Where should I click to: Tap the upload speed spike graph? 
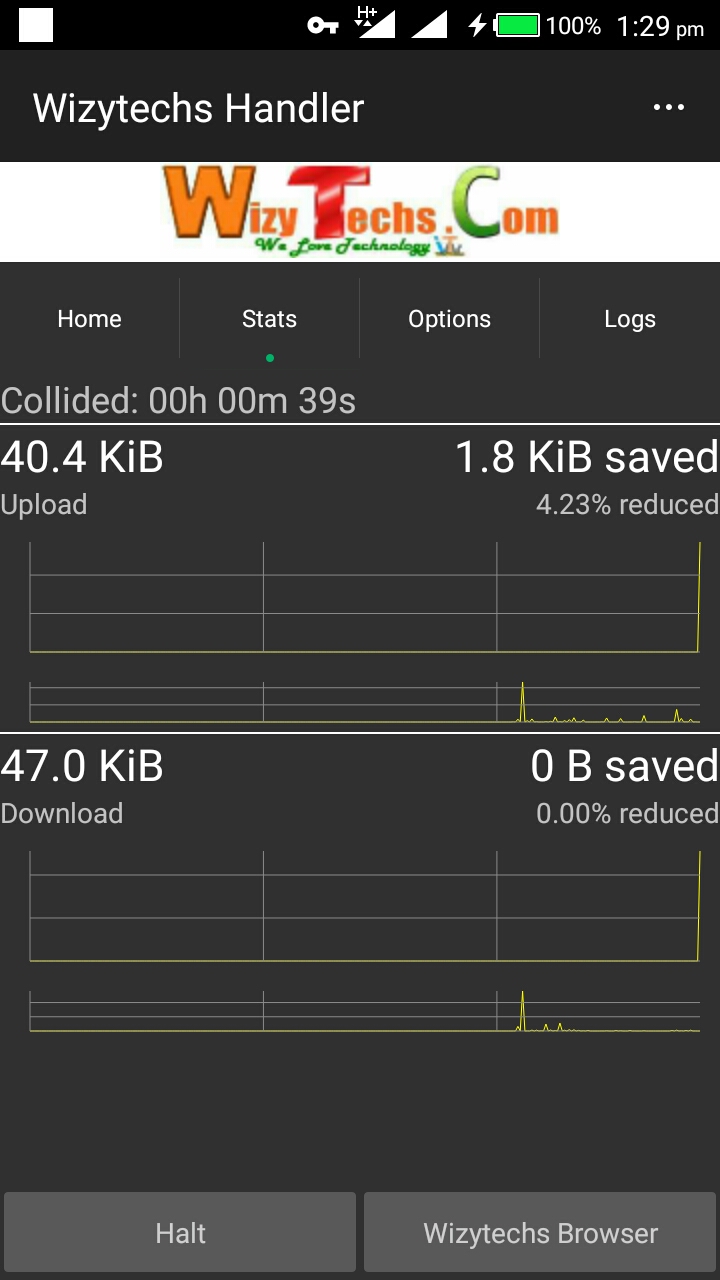[x=365, y=702]
